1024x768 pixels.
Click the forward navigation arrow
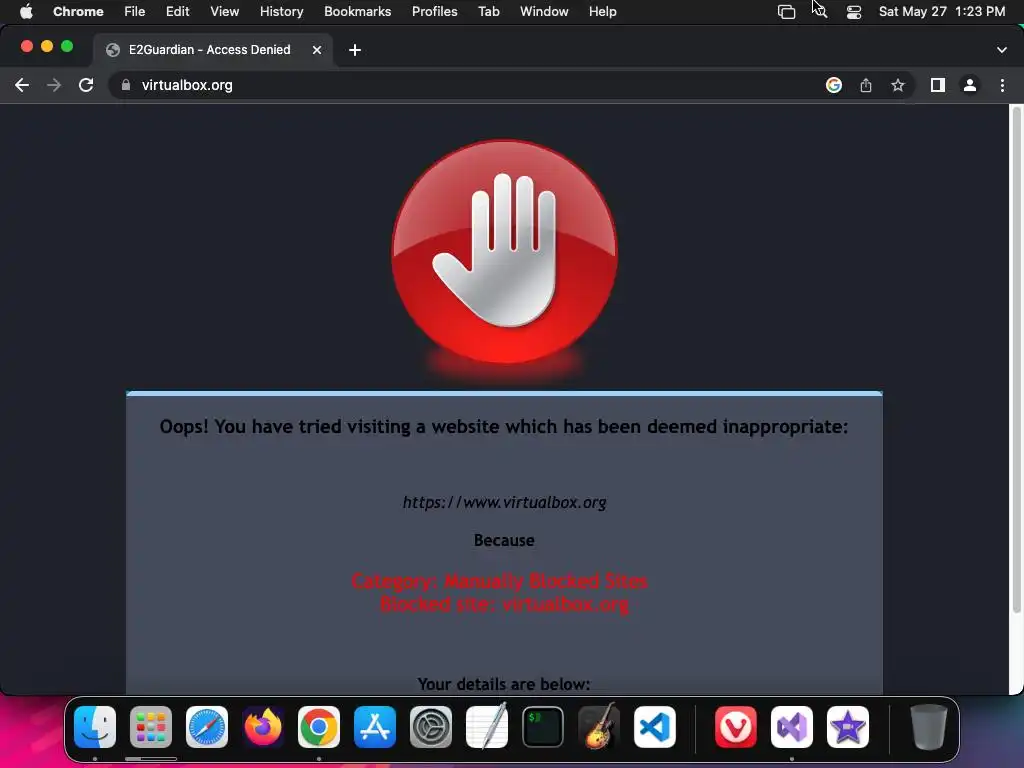(x=54, y=85)
